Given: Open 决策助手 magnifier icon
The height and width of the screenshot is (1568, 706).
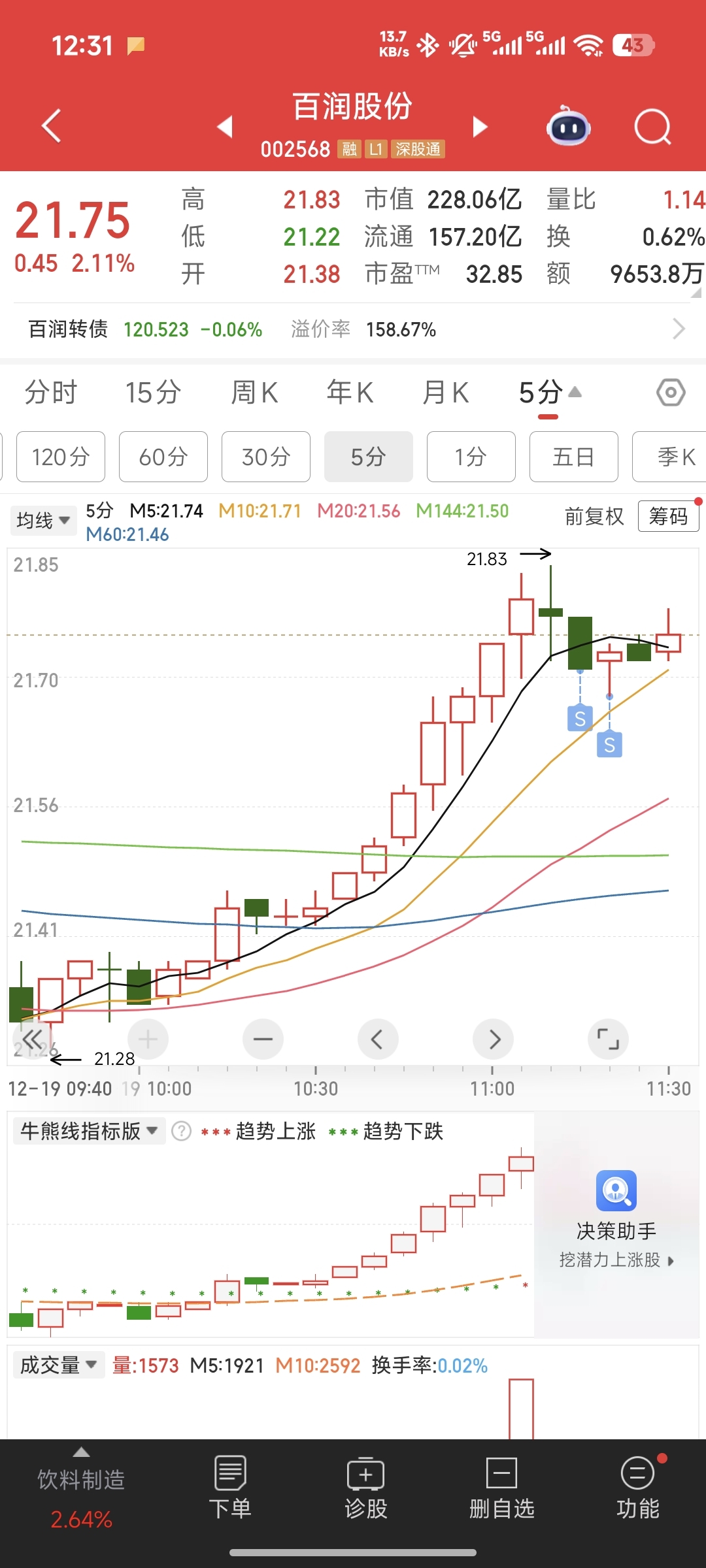Looking at the screenshot, I should [x=616, y=1190].
